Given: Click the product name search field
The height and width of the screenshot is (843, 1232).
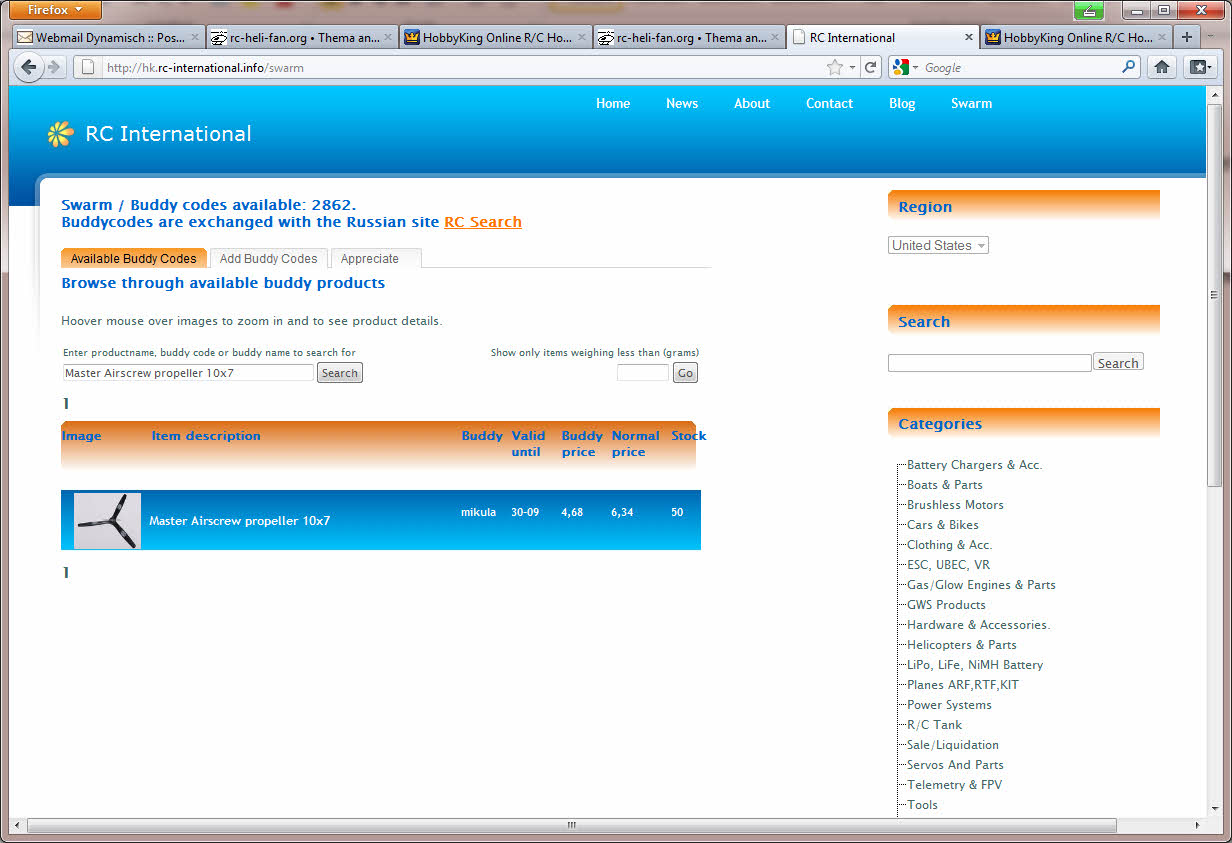Looking at the screenshot, I should click(x=188, y=373).
